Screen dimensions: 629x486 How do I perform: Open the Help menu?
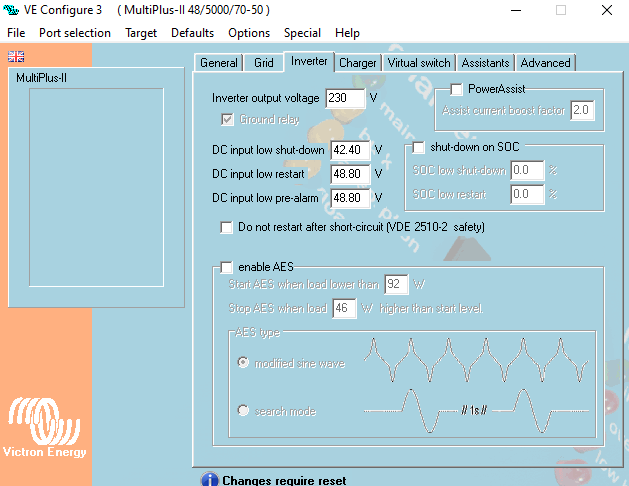pos(347,33)
